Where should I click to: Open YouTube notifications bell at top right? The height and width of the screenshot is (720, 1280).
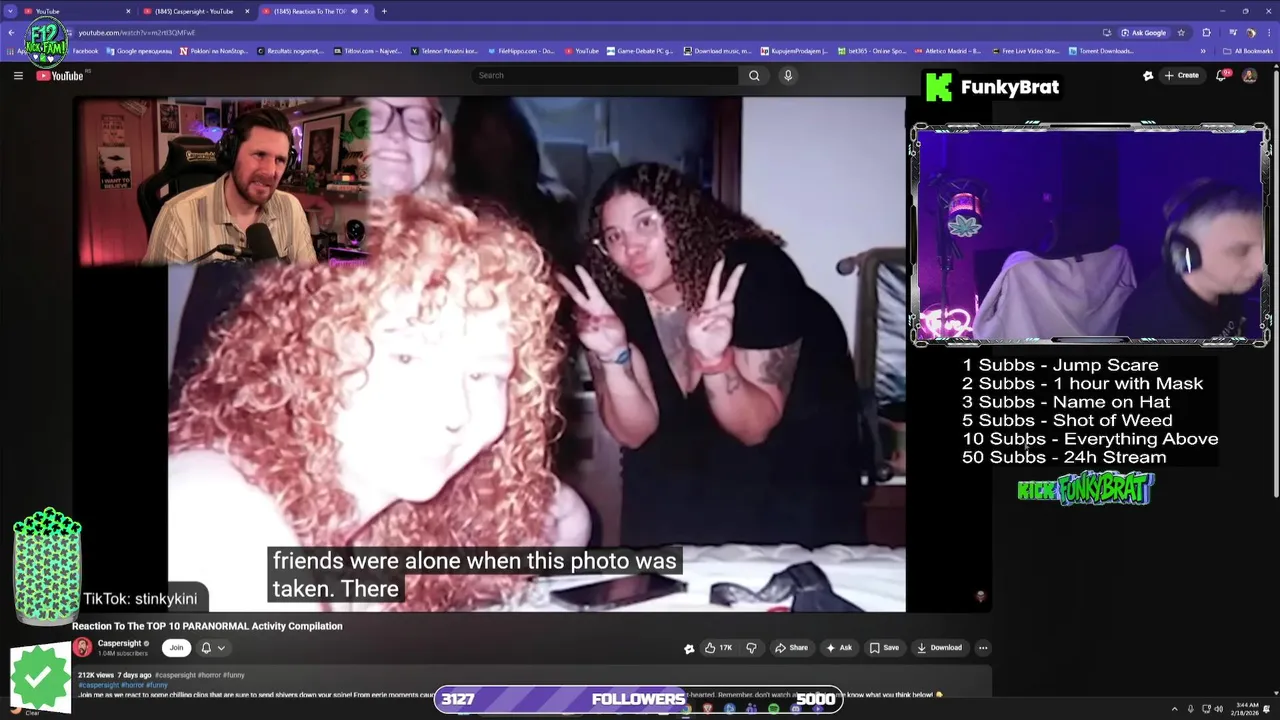click(x=1221, y=75)
